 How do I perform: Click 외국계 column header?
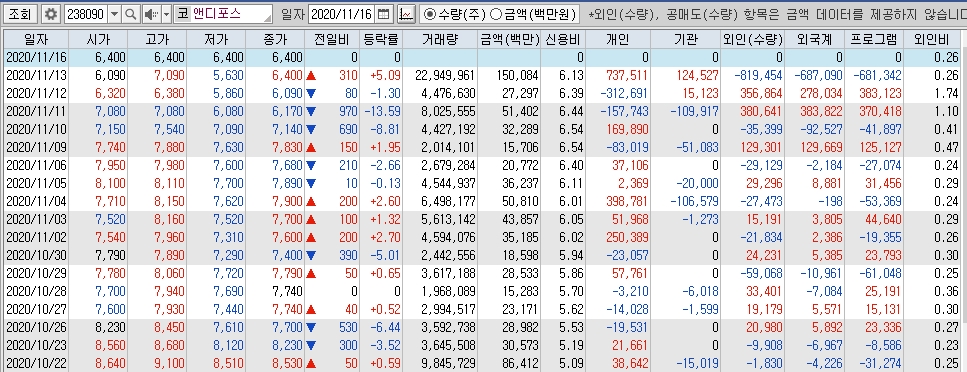tap(814, 40)
